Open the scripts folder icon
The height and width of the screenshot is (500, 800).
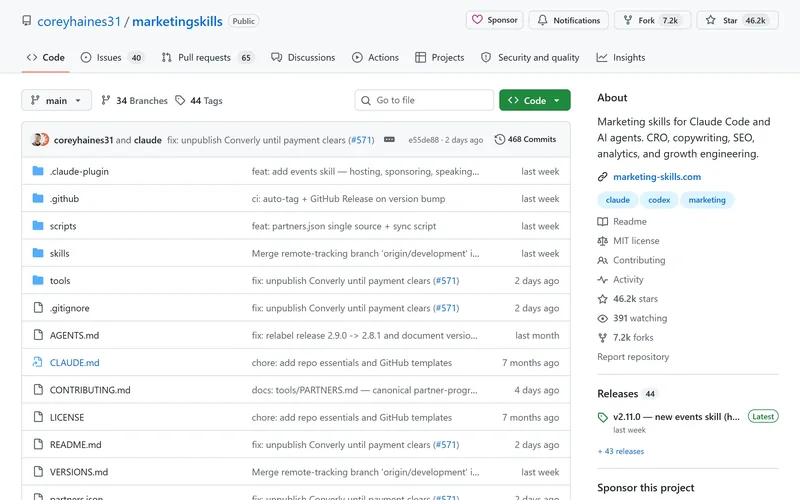38,226
